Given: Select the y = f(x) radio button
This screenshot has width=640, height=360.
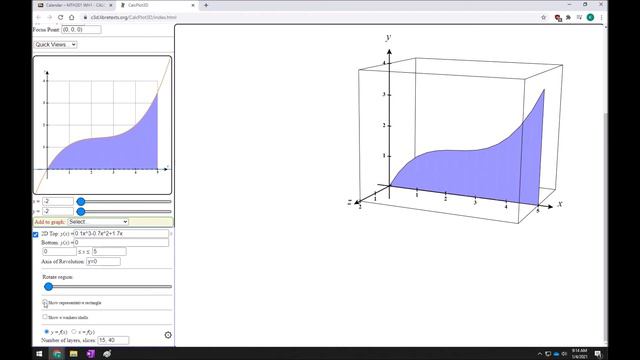Looking at the screenshot, I should (x=46, y=331).
